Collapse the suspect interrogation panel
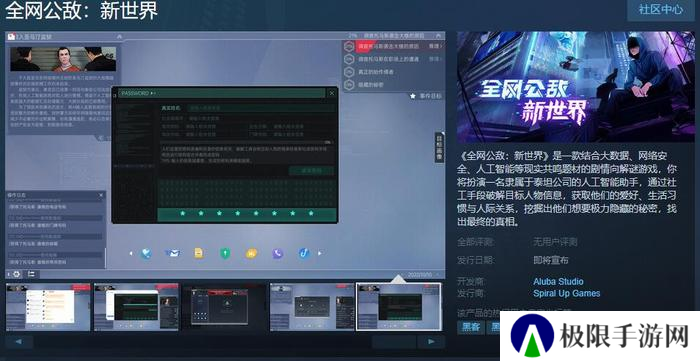This screenshot has height=361, width=700. point(119,37)
